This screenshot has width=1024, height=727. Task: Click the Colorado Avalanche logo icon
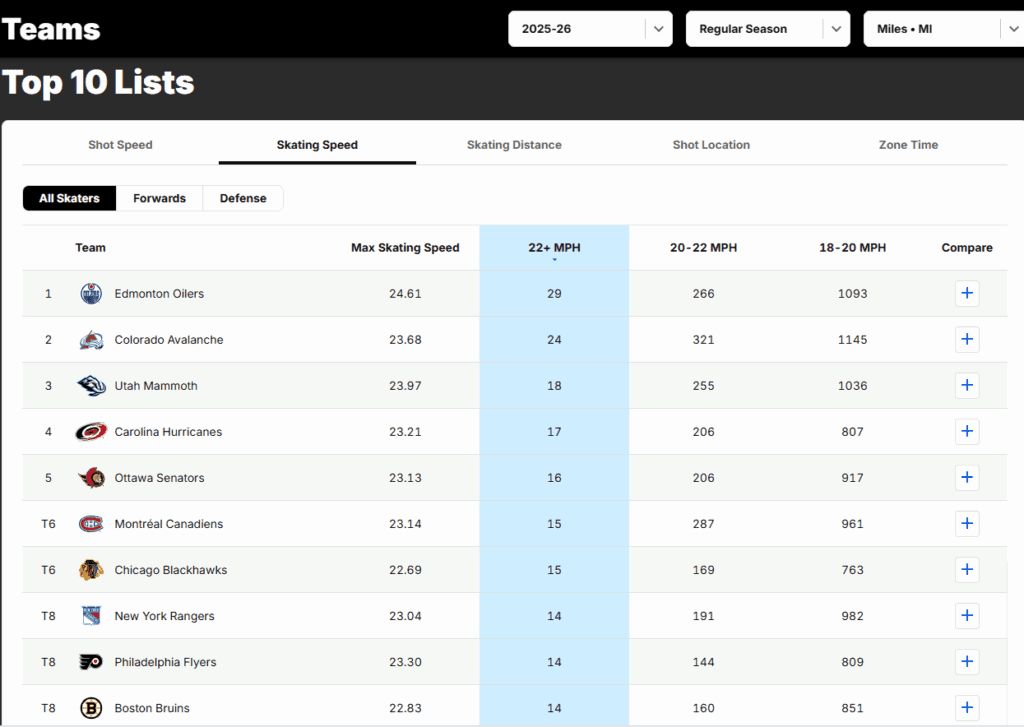(x=91, y=340)
